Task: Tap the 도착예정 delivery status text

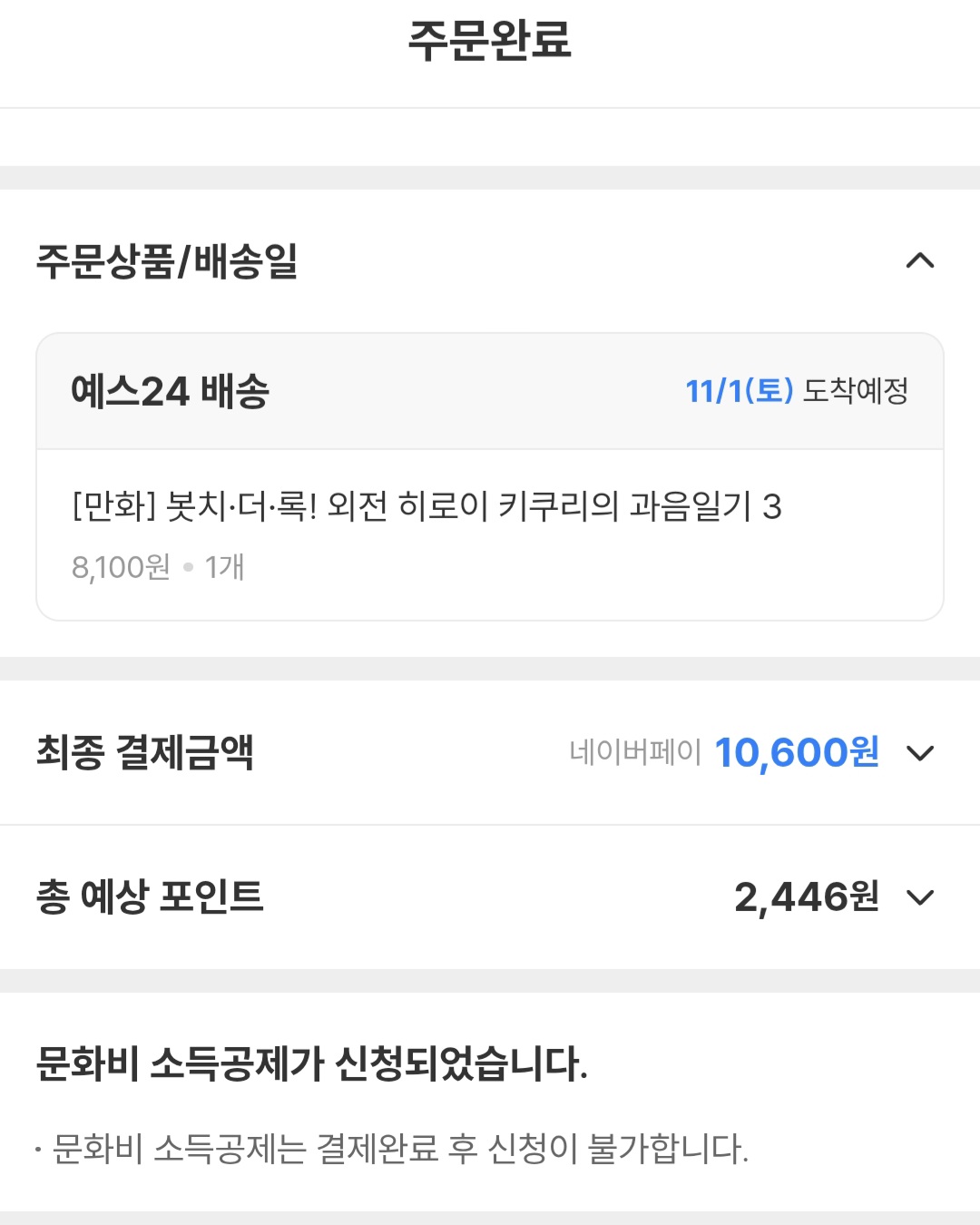Action: pyautogui.click(x=856, y=391)
